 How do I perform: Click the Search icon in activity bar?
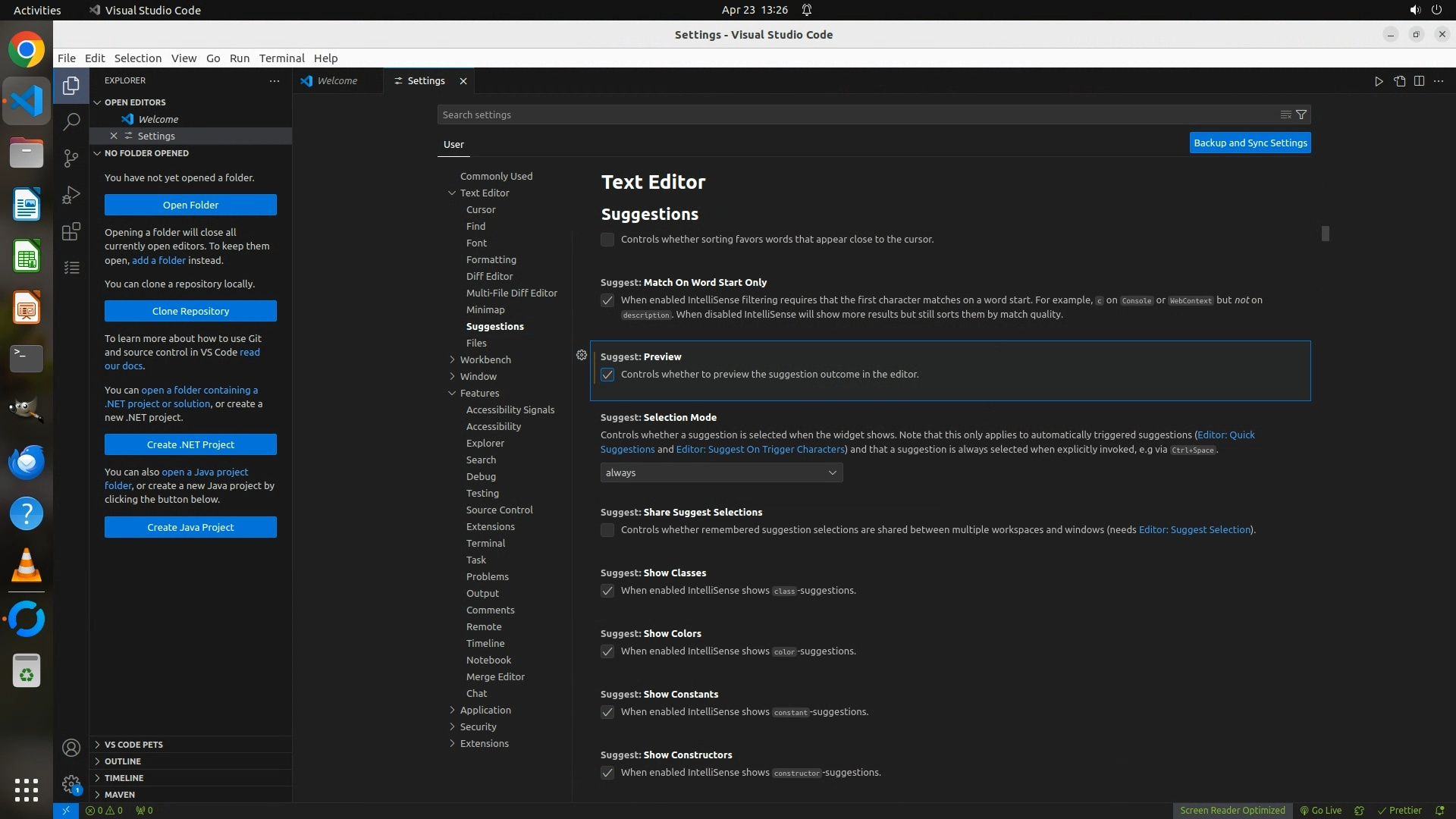[71, 121]
